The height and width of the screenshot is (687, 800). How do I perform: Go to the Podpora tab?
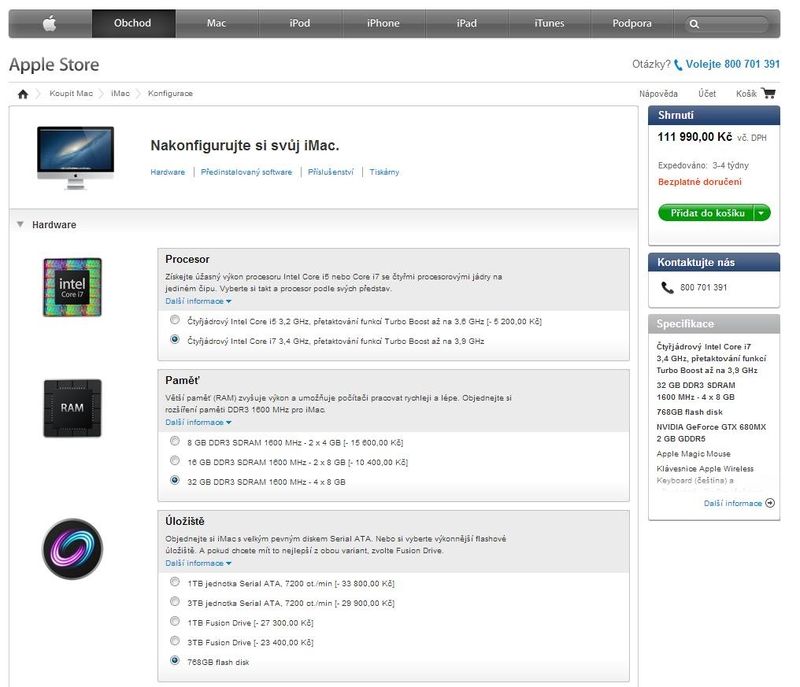632,23
